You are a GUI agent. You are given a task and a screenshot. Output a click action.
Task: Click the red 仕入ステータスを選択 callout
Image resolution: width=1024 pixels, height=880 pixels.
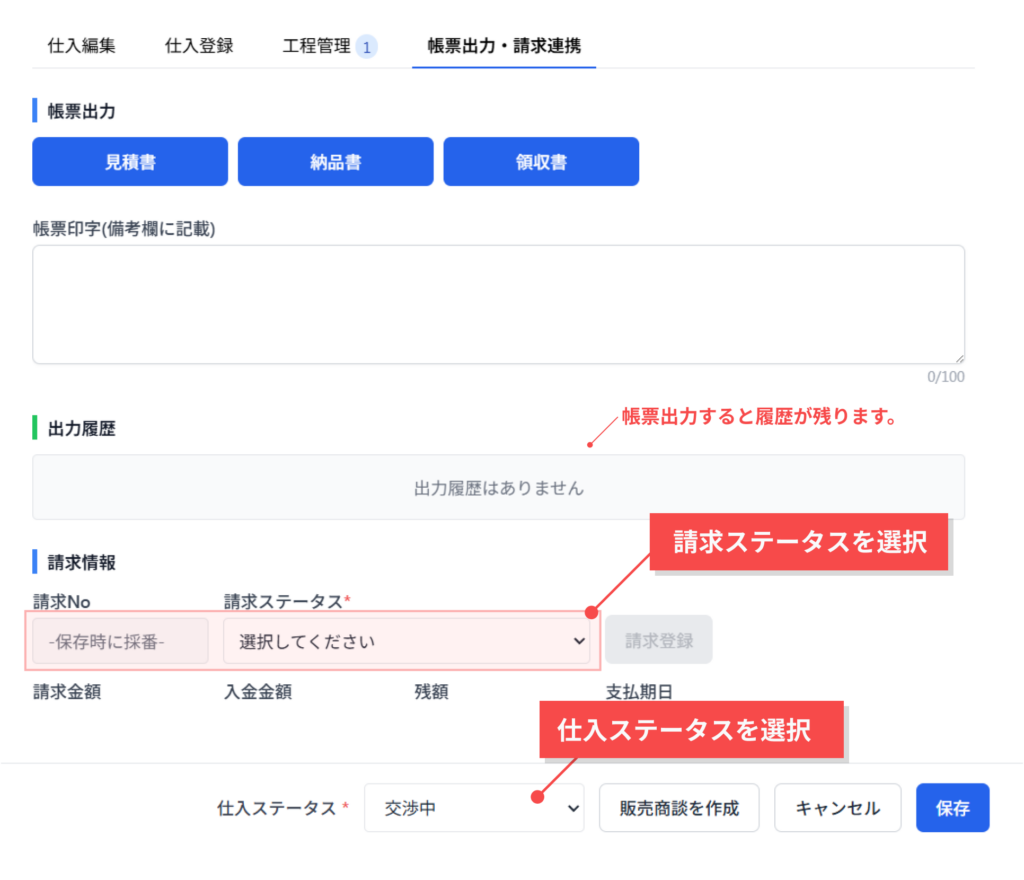[x=692, y=729]
